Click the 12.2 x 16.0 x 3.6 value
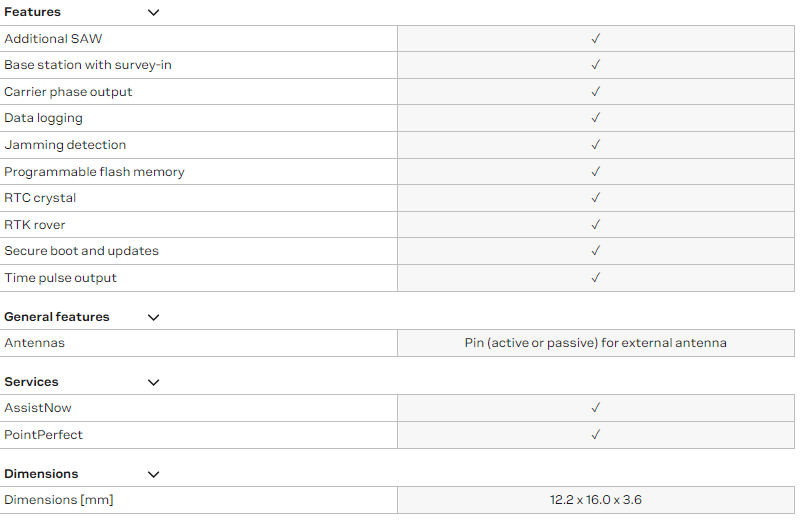The width and height of the screenshot is (802, 521). tap(595, 500)
